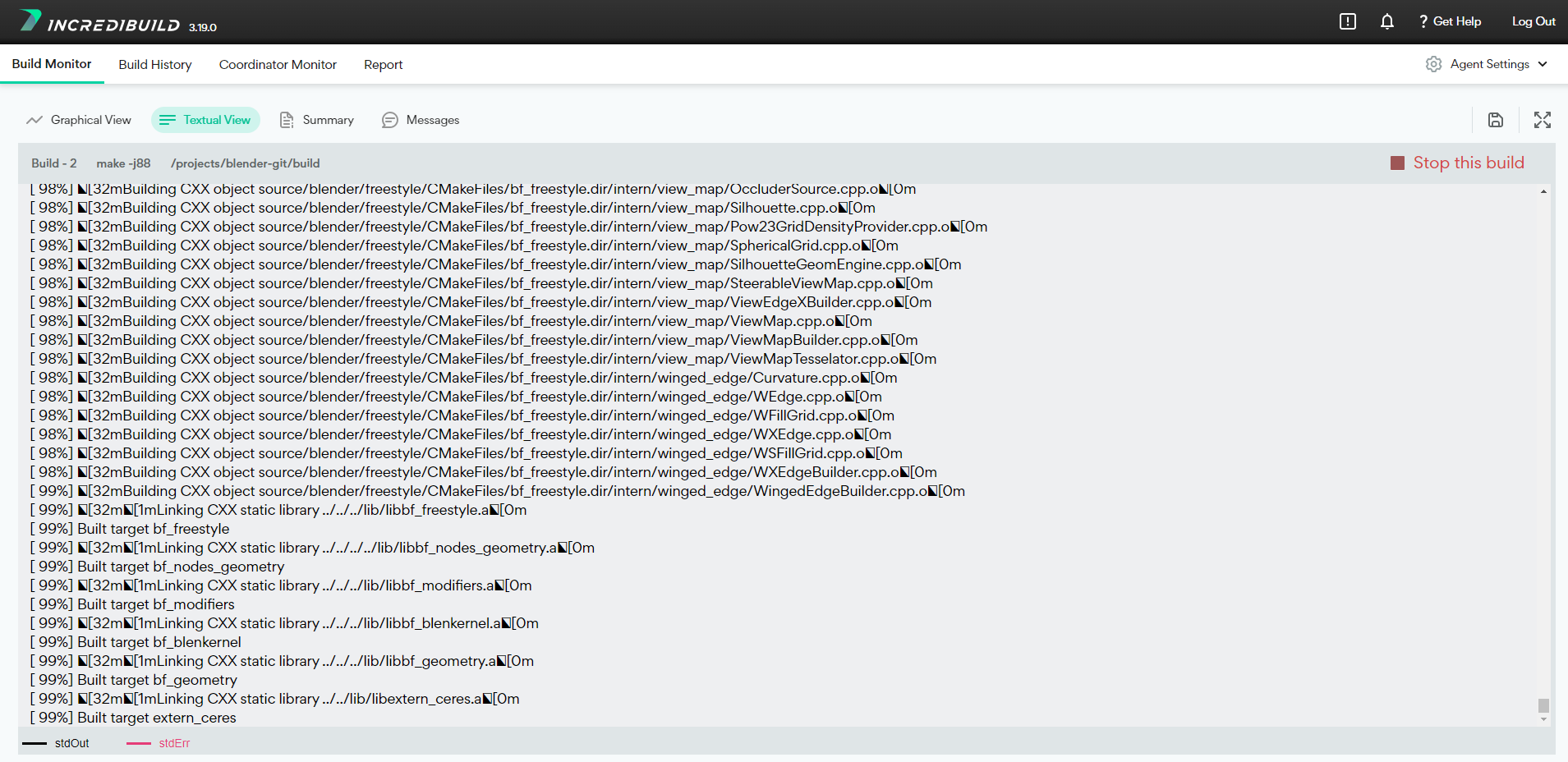Click the red stop square icon
This screenshot has height=762, width=1568.
[1397, 163]
